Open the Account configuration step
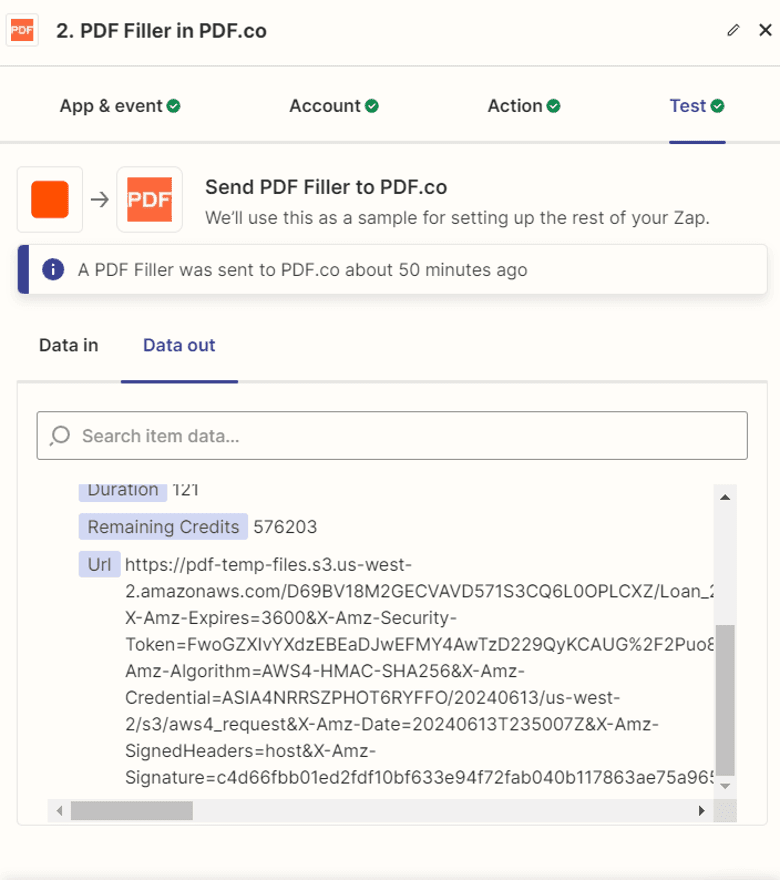The height and width of the screenshot is (880, 780). (x=324, y=105)
